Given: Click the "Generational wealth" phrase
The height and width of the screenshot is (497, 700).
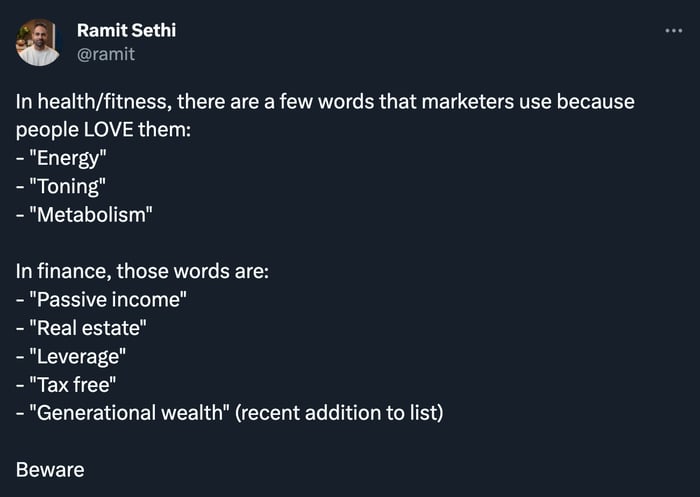Looking at the screenshot, I should click(129, 413).
